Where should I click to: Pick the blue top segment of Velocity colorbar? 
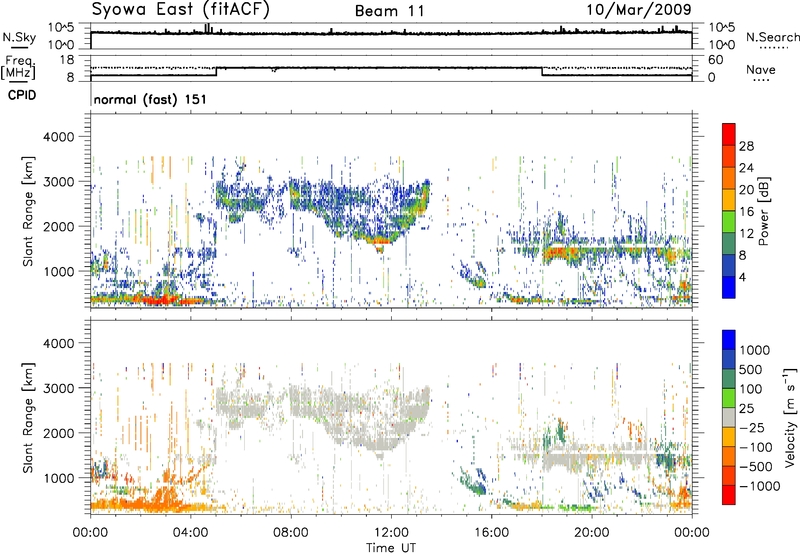(x=729, y=340)
